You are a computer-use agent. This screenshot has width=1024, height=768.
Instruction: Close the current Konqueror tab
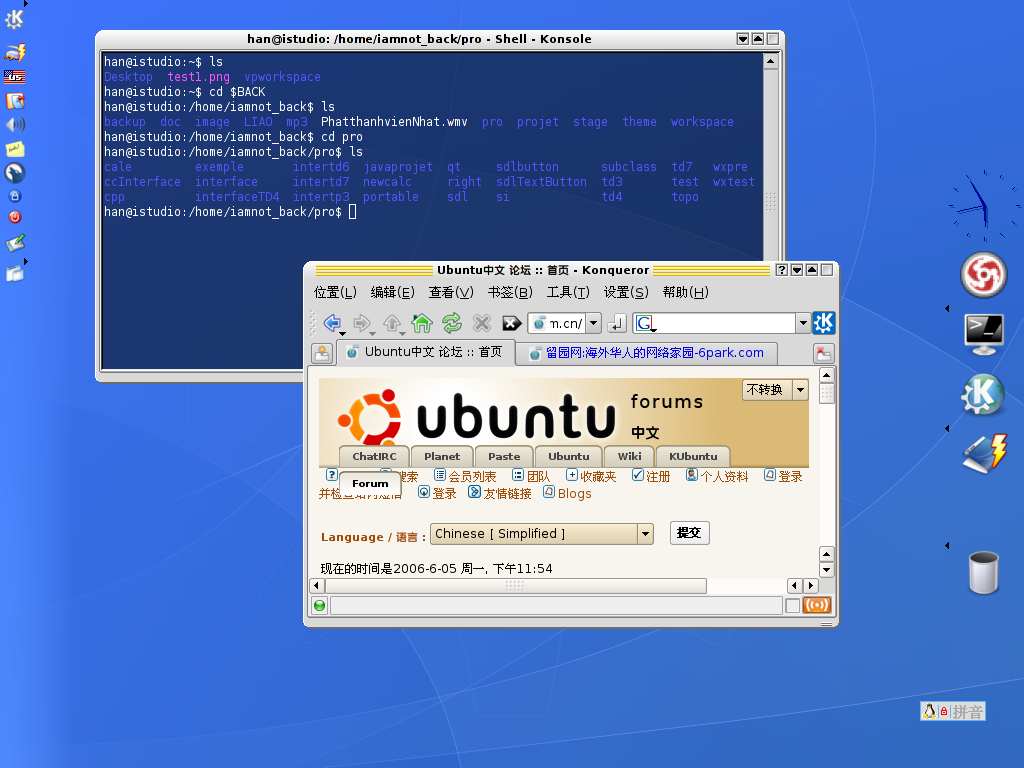pos(824,353)
